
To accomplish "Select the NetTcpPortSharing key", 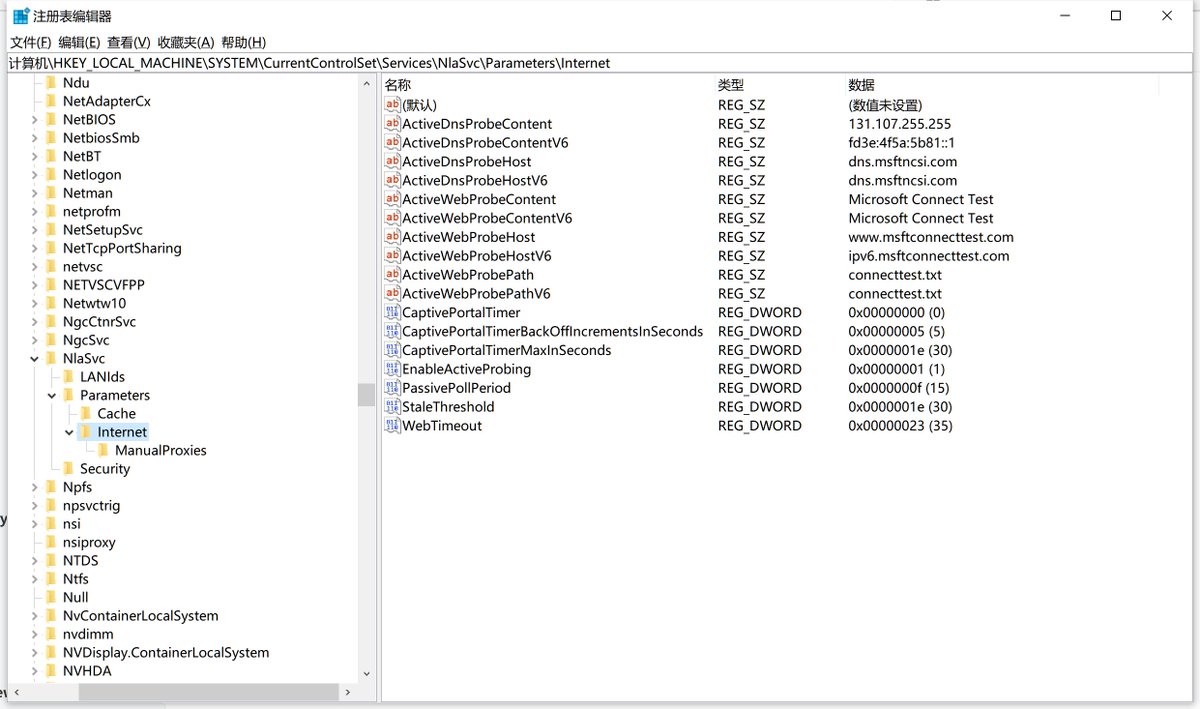I will point(122,248).
